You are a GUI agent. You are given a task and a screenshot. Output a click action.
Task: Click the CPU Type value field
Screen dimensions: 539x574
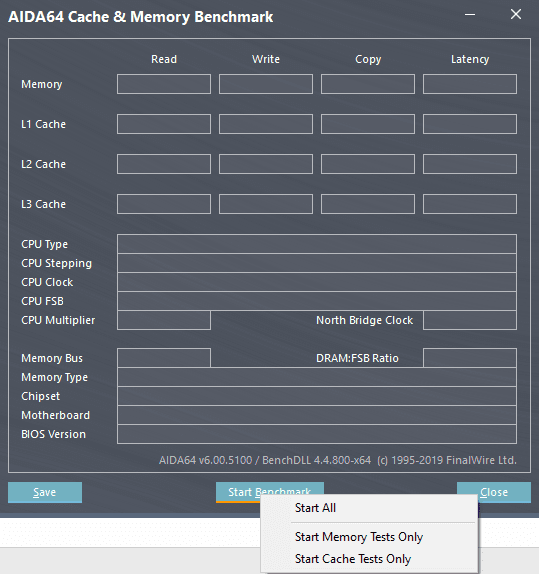coord(317,244)
